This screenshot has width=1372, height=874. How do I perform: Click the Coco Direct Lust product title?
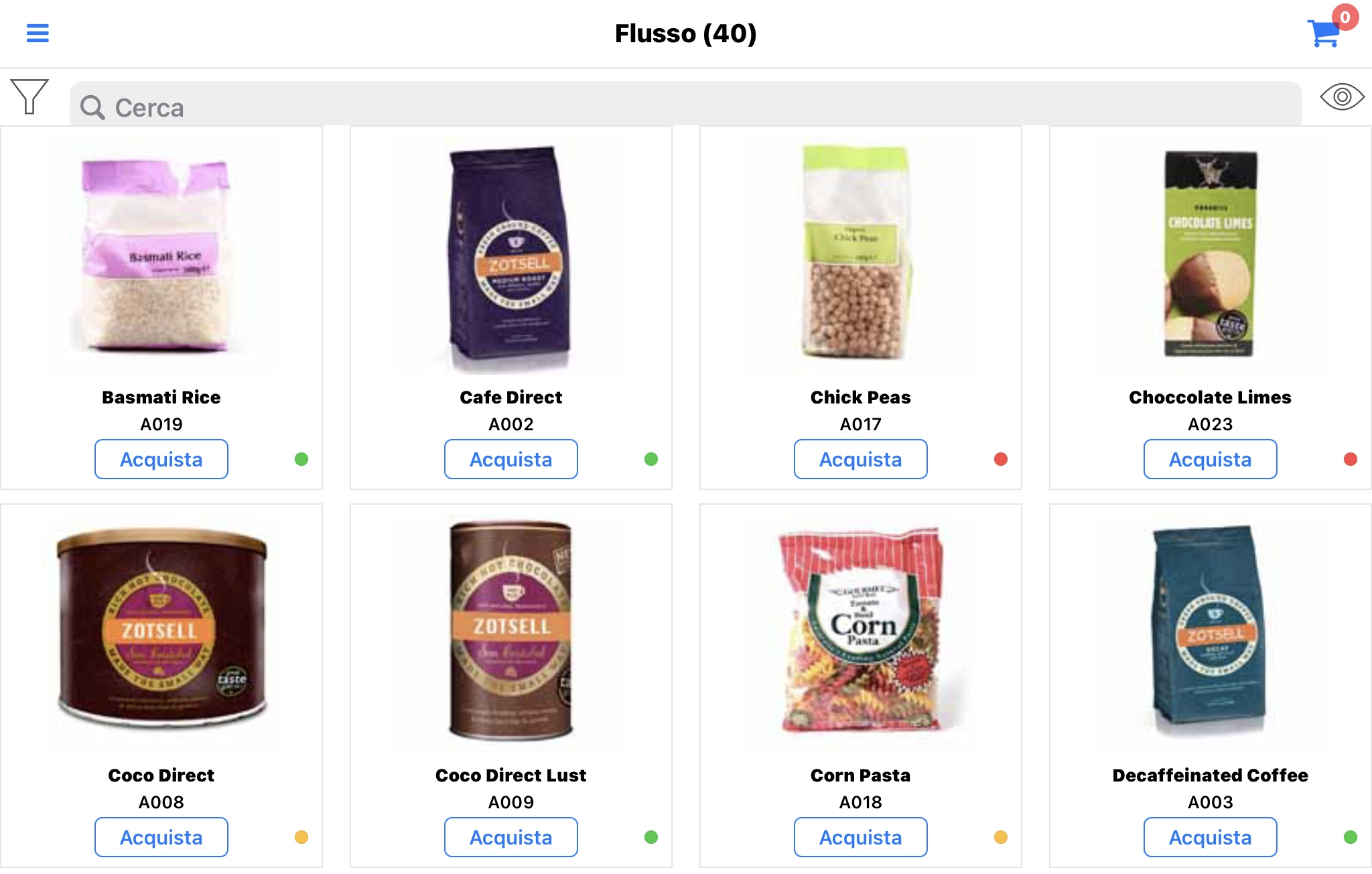(511, 775)
